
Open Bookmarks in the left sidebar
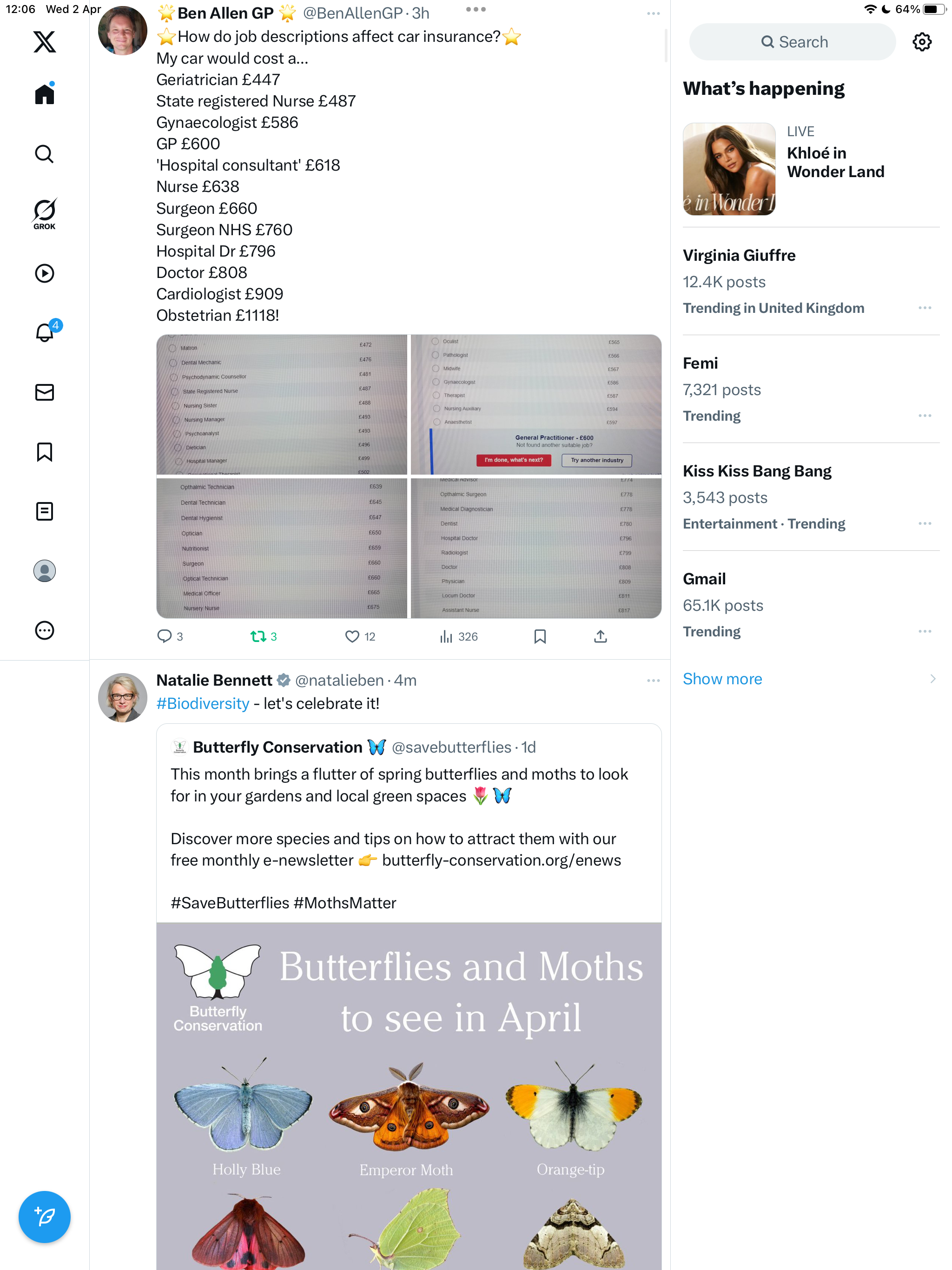(44, 452)
